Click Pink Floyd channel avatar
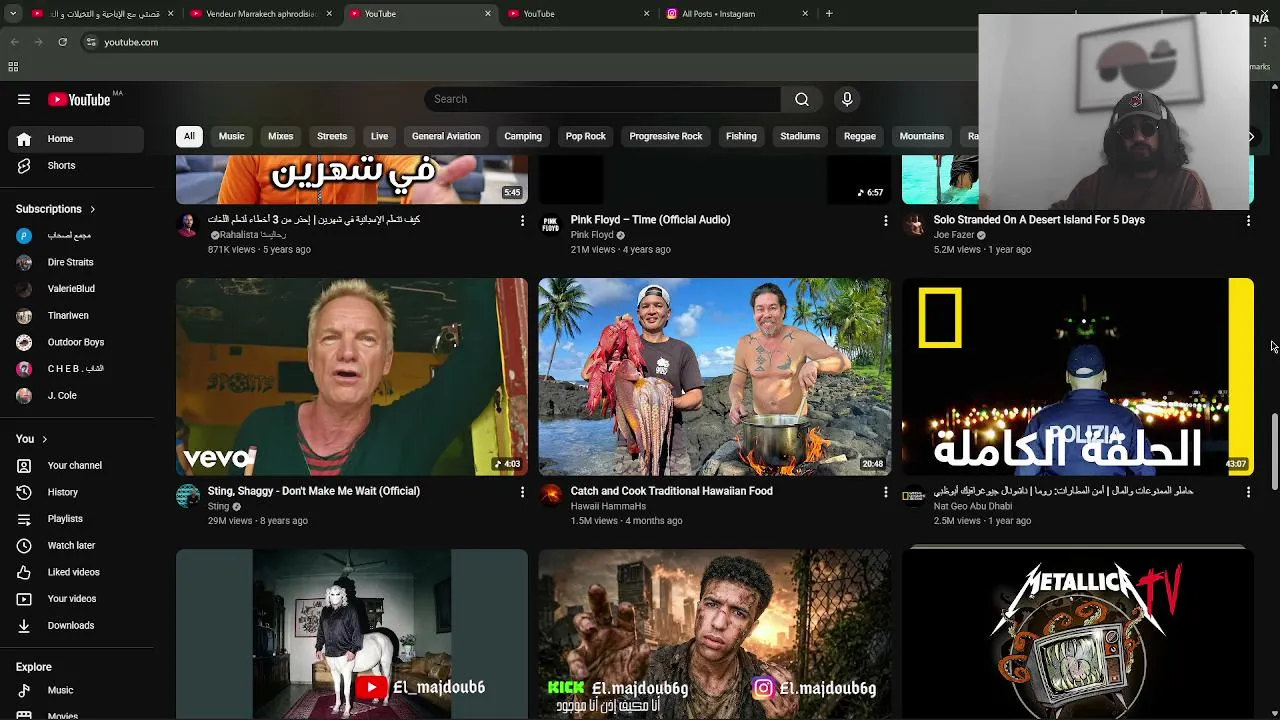Image resolution: width=1280 pixels, height=720 pixels. (551, 225)
